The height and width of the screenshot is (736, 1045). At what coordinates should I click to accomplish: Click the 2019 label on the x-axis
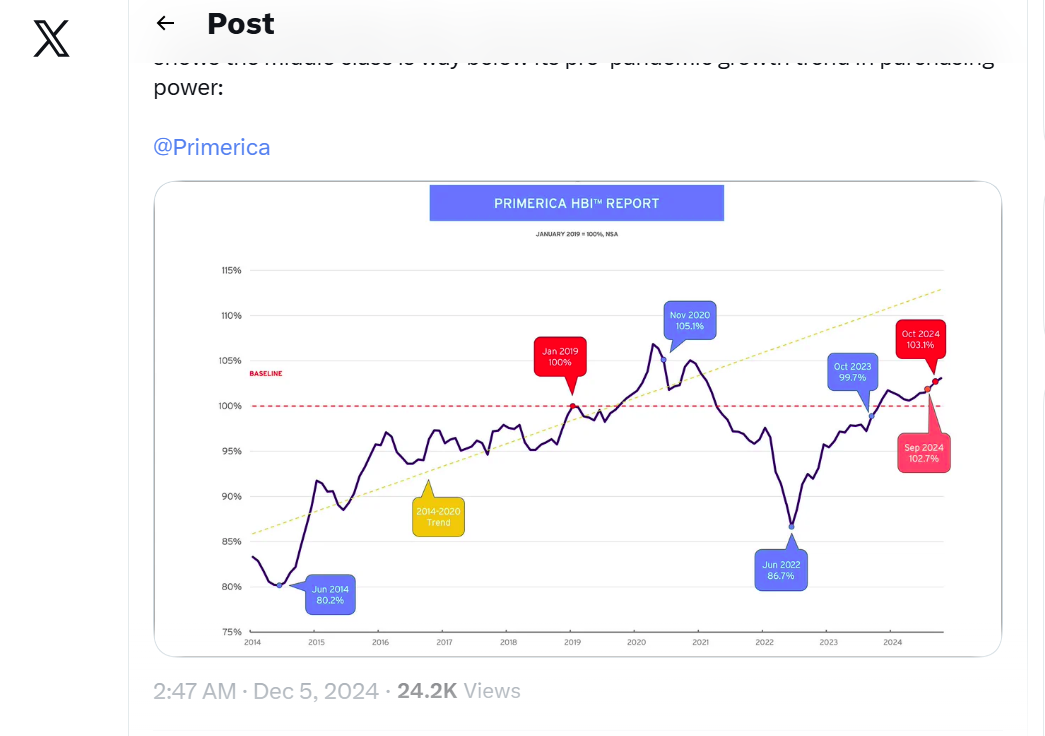(x=572, y=642)
